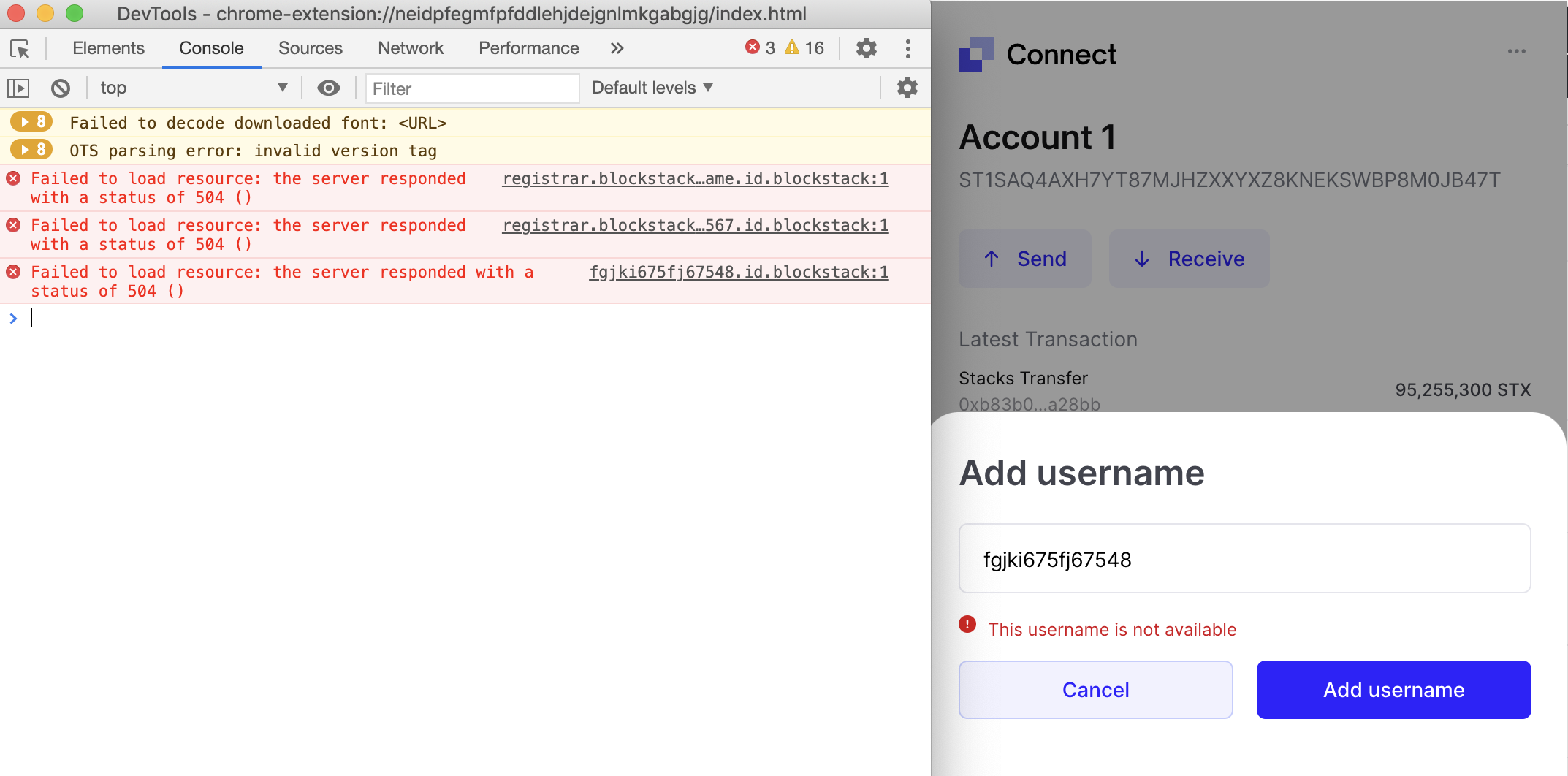Image resolution: width=1568 pixels, height=776 pixels.
Task: Click the Send button
Action: [1024, 259]
